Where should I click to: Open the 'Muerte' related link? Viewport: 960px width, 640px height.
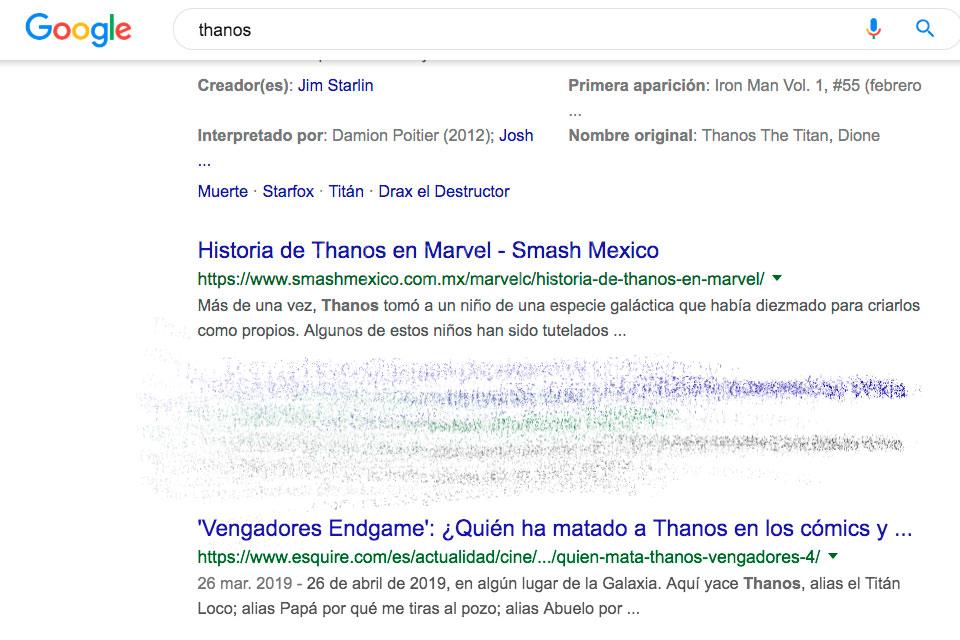click(x=222, y=191)
